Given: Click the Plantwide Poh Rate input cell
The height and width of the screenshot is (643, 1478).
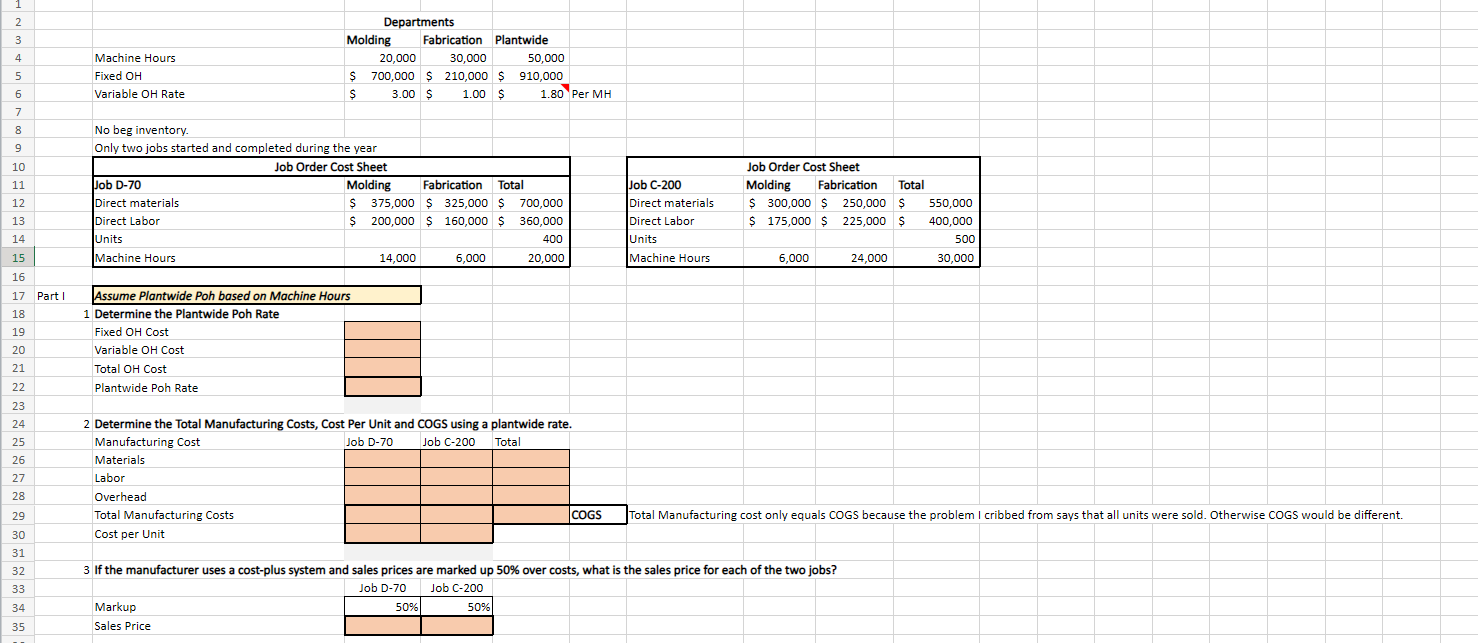Looking at the screenshot, I should [382, 386].
